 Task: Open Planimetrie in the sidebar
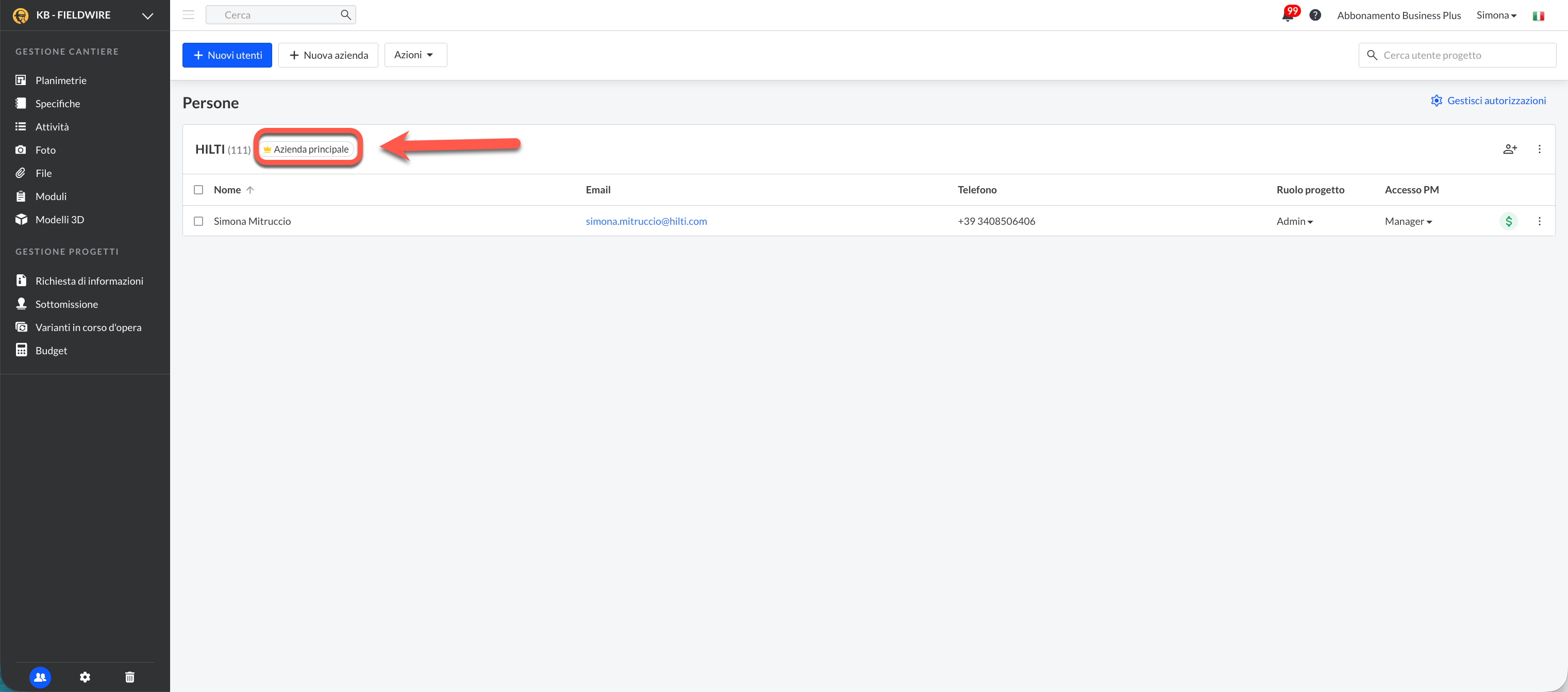(x=60, y=80)
